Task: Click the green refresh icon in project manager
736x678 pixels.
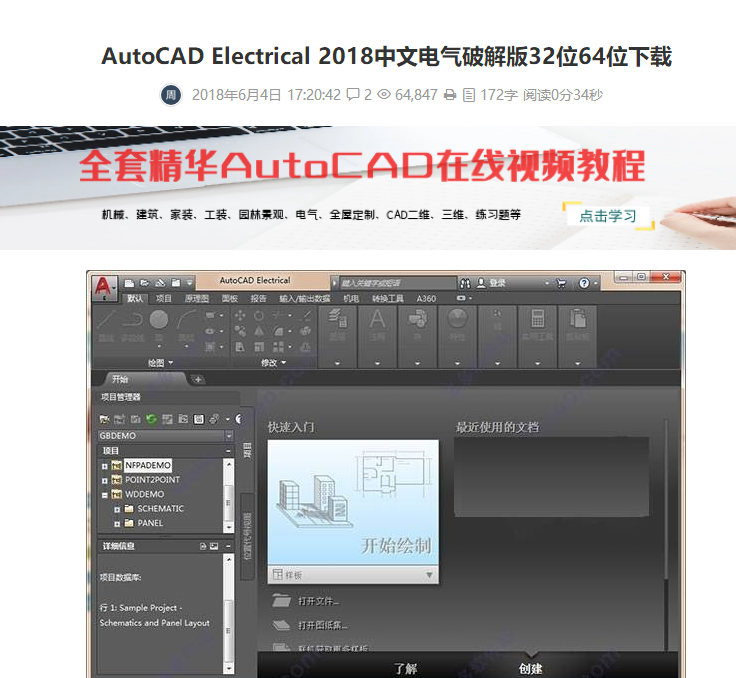Action: [x=151, y=418]
